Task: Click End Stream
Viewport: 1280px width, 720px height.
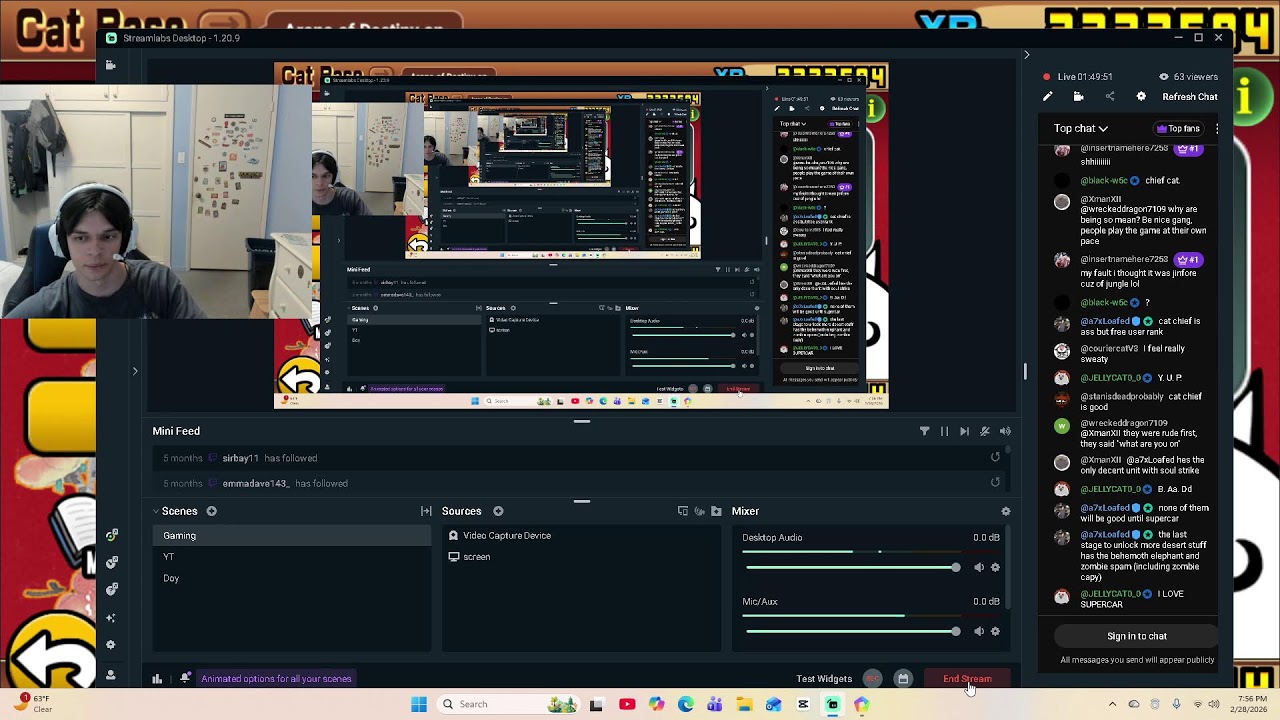Action: (967, 679)
